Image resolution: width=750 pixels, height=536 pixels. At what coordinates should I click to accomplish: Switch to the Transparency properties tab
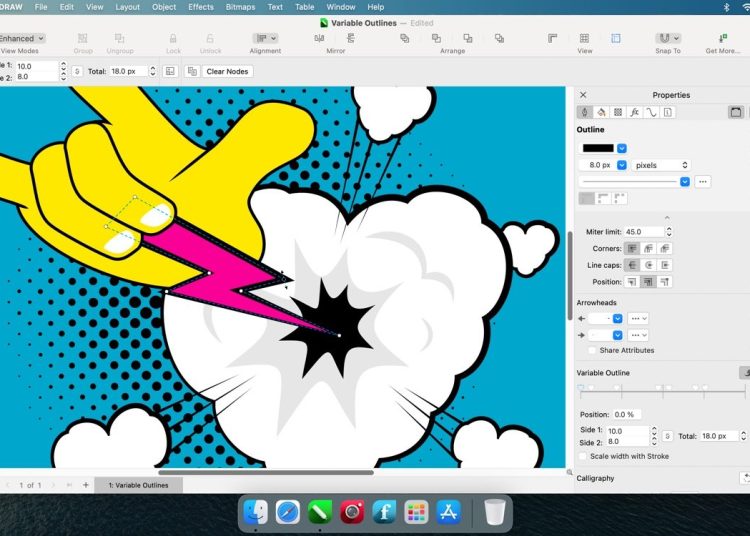(618, 112)
